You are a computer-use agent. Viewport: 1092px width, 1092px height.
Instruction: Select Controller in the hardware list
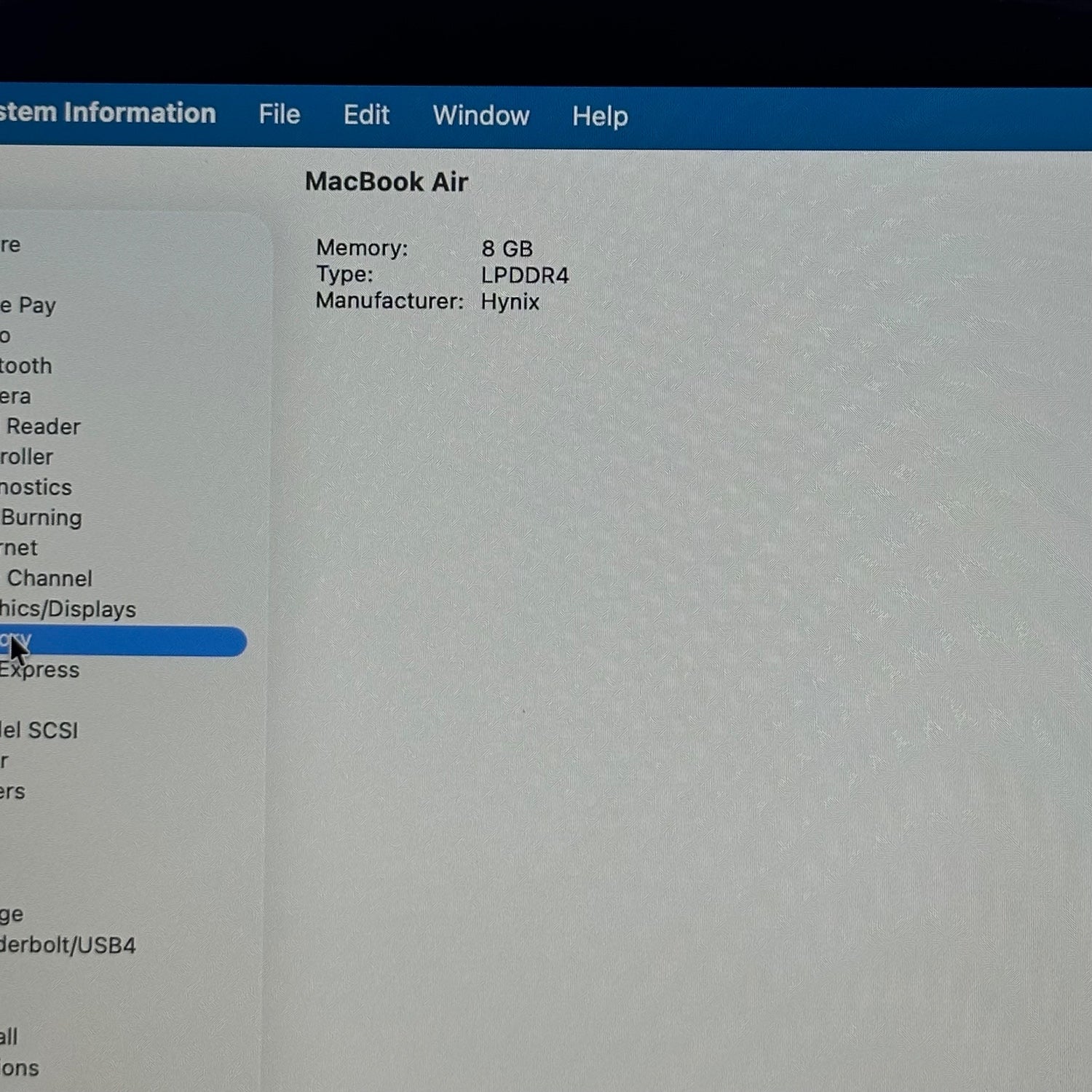coord(27,457)
